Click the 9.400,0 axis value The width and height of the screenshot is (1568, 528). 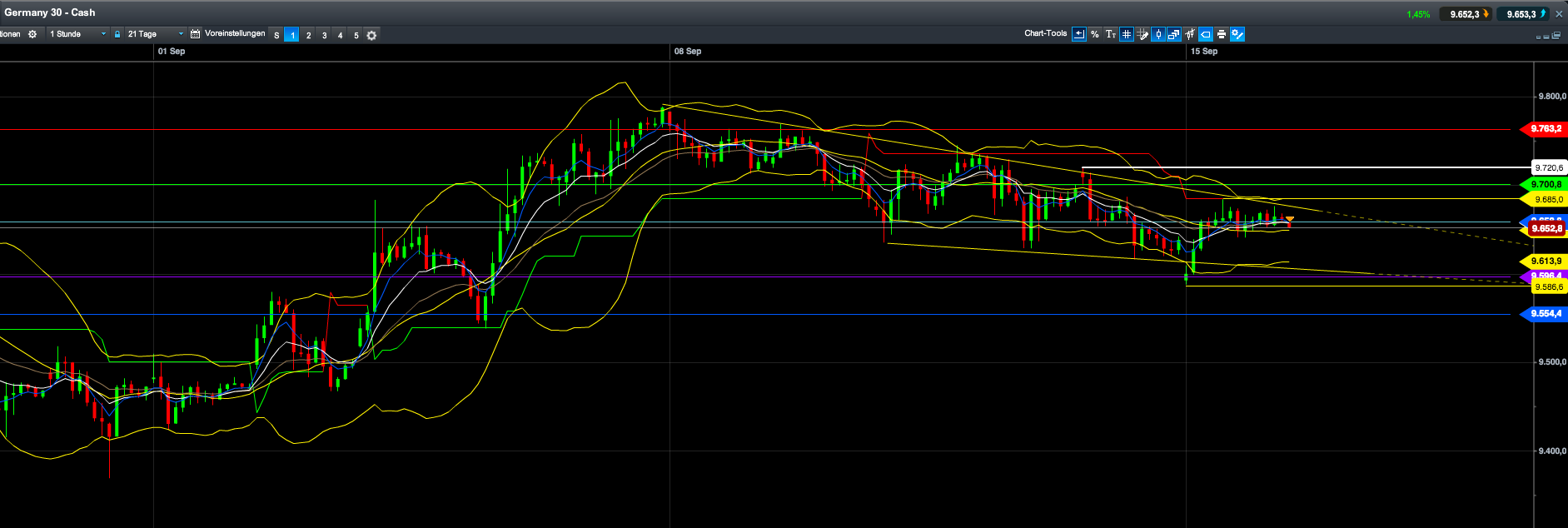pyautogui.click(x=1552, y=451)
